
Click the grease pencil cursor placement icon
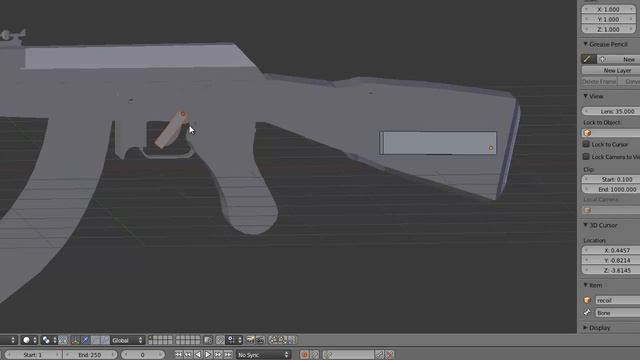(x=602, y=59)
